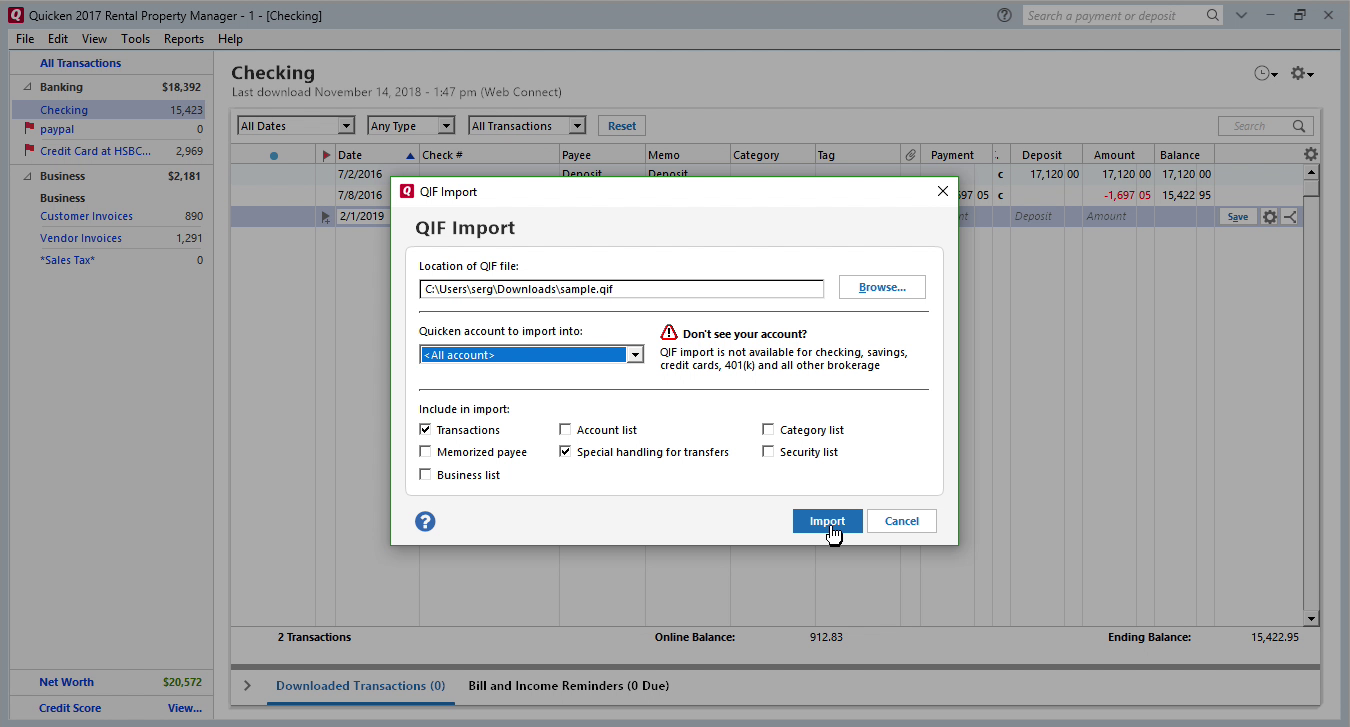Open the Tools menu
1350x727 pixels.
coord(136,39)
